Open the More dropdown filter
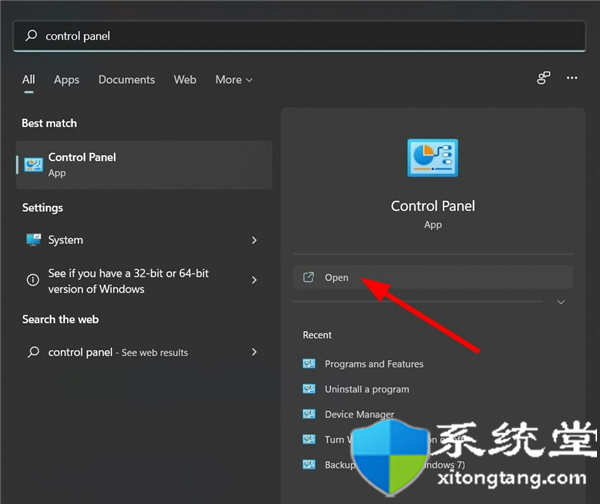This screenshot has width=600, height=504. (x=234, y=80)
